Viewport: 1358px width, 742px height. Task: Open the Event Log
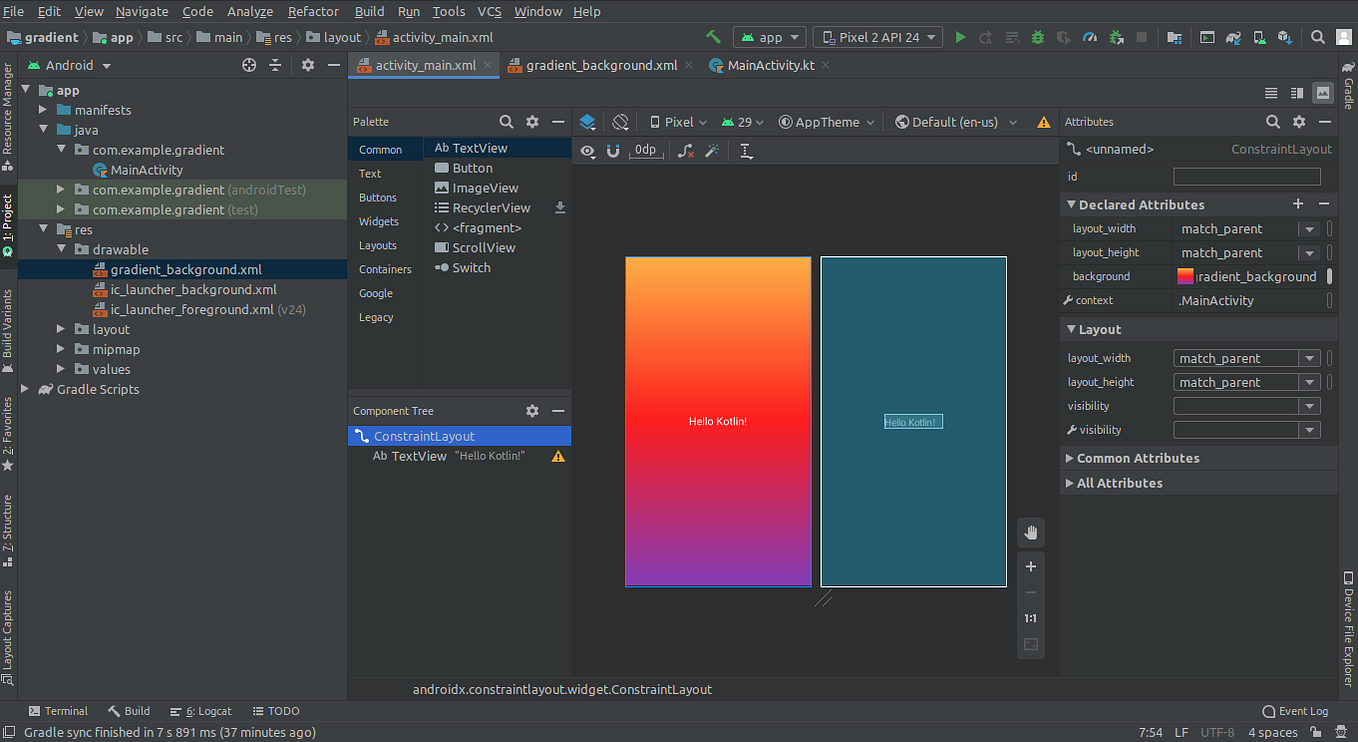[x=1294, y=711]
